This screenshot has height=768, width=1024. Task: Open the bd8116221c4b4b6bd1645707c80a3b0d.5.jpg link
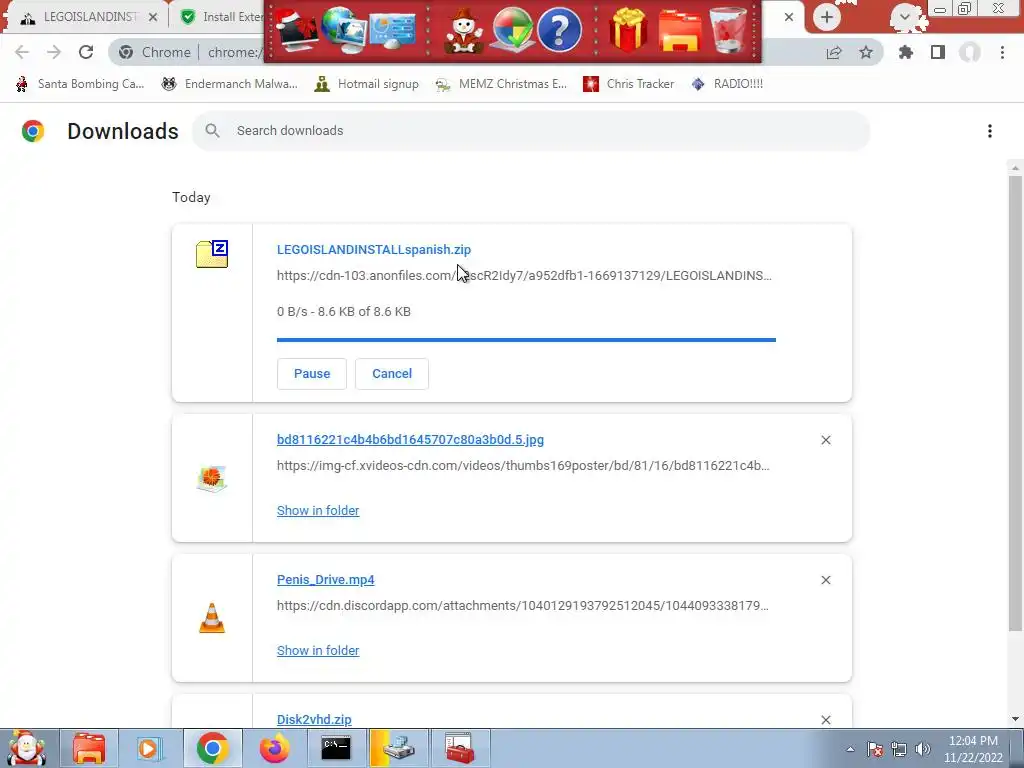[x=410, y=440]
